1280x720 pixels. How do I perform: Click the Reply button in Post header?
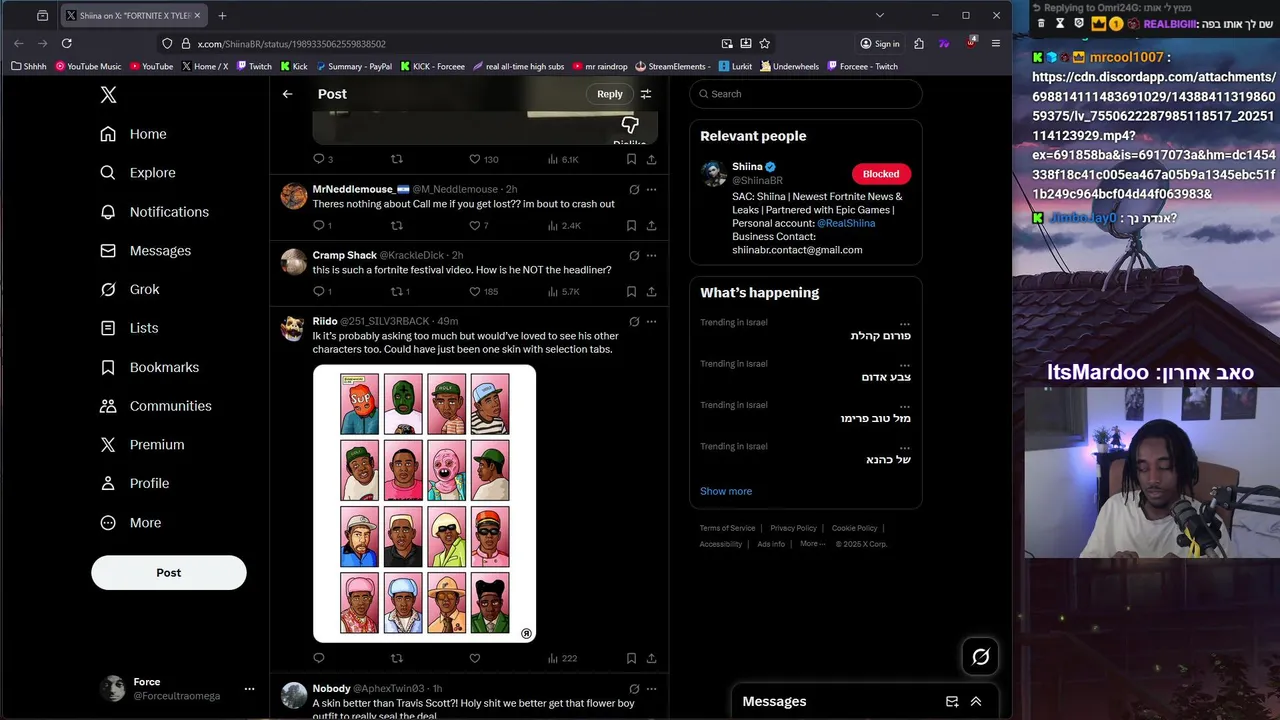(610, 94)
